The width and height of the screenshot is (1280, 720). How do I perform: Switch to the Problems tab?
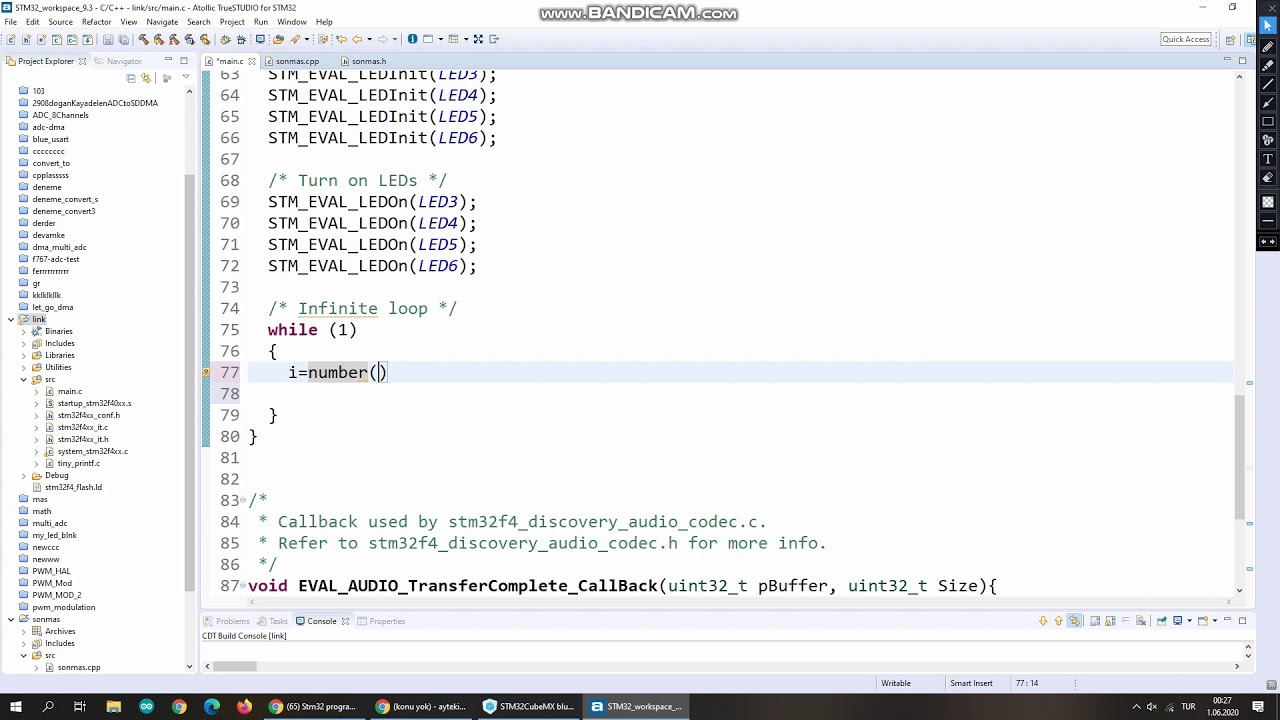(x=227, y=621)
